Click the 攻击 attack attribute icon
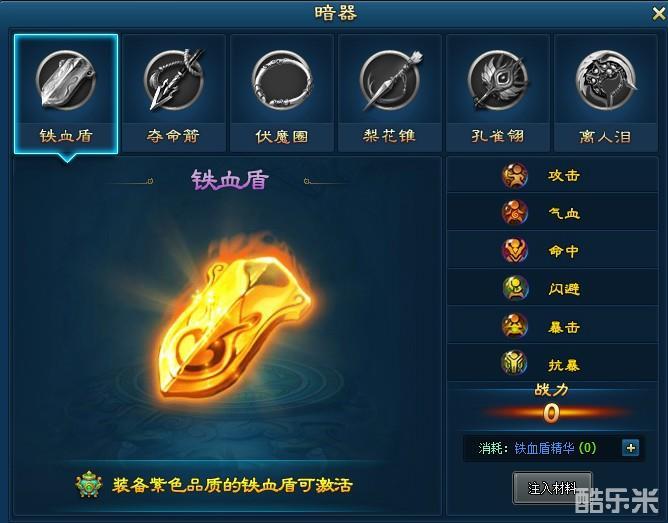The height and width of the screenshot is (523, 668). click(514, 175)
